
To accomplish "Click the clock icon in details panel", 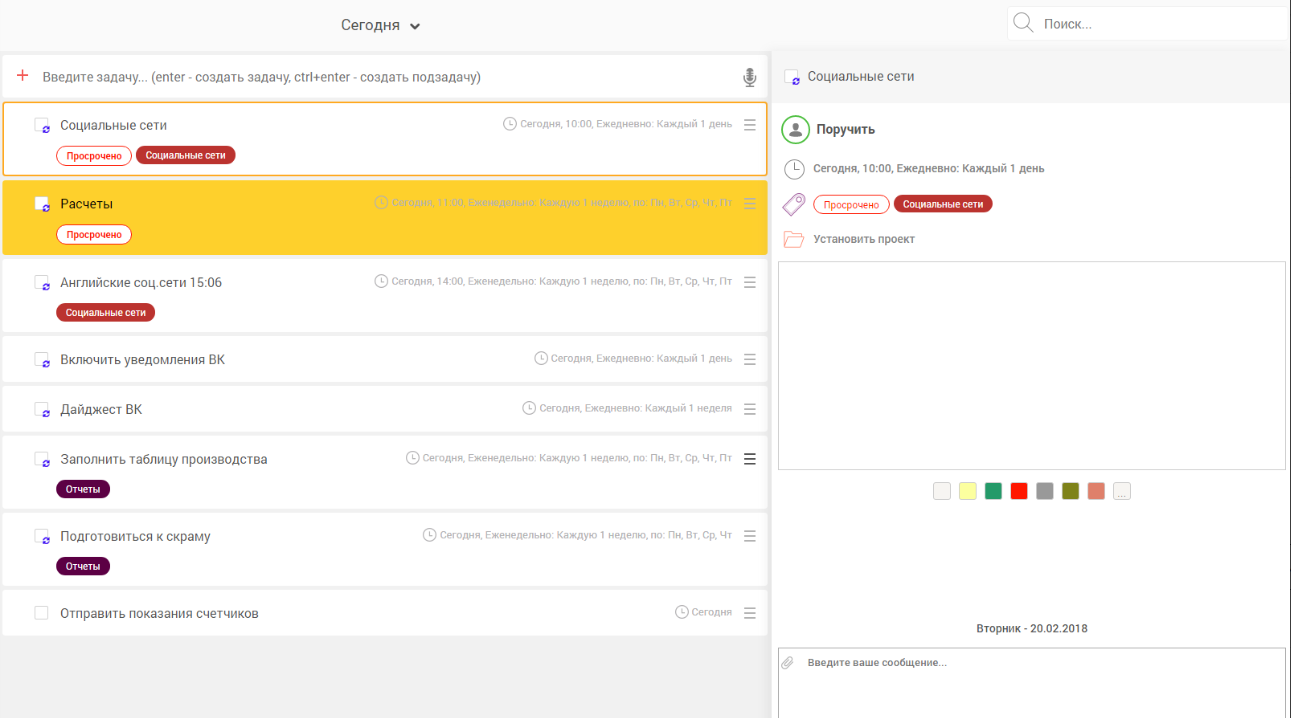I will point(794,169).
